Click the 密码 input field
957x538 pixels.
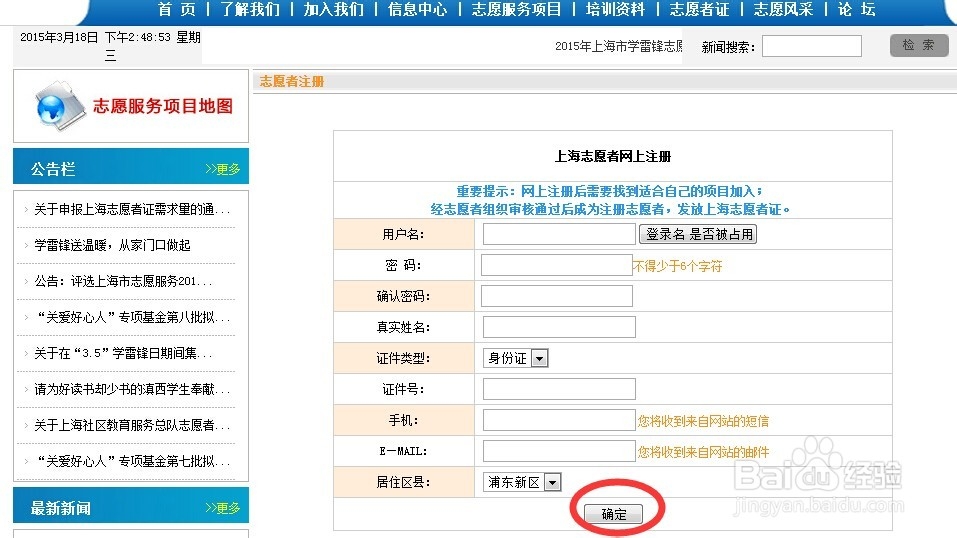pyautogui.click(x=557, y=265)
